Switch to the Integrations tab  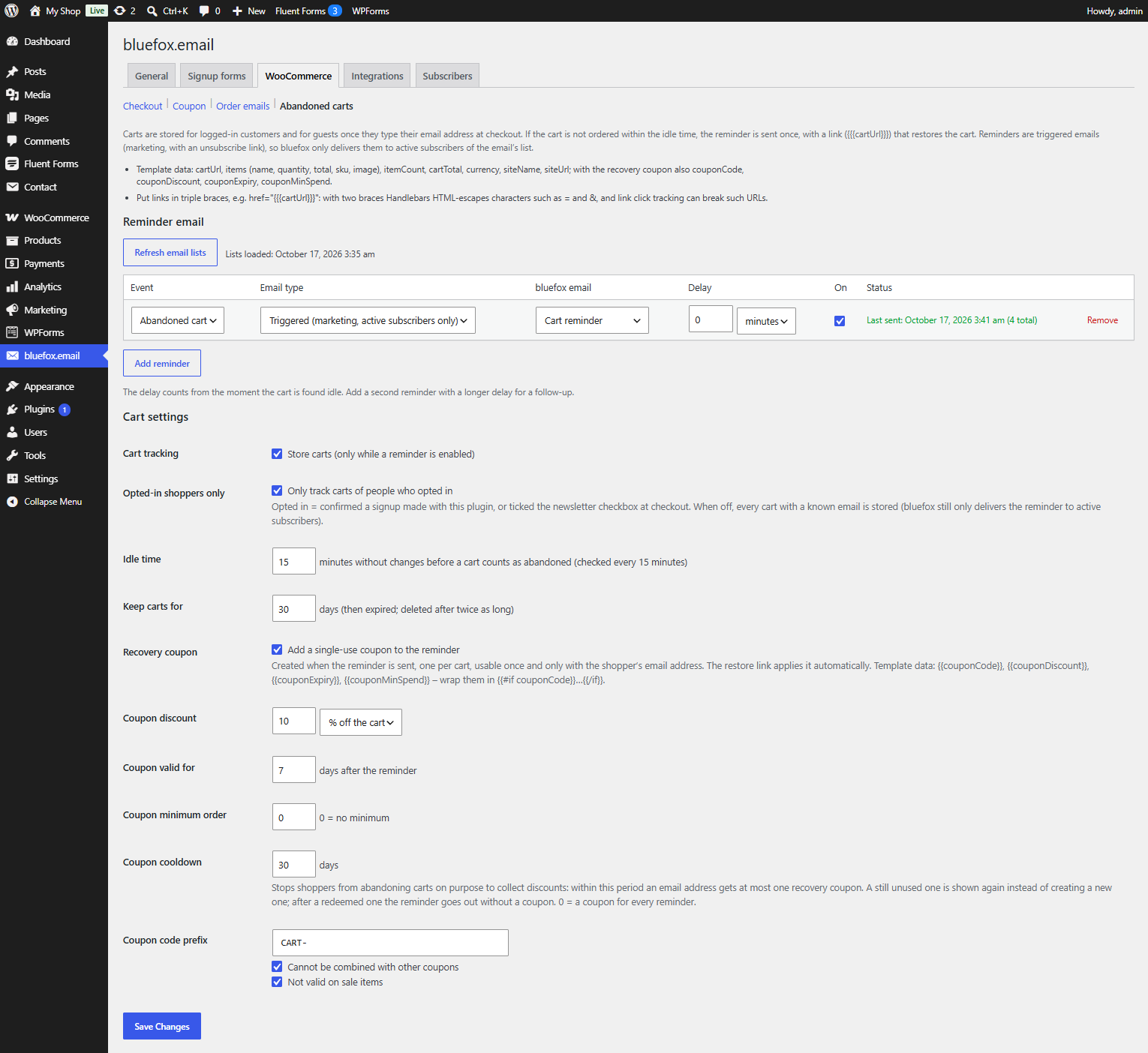point(377,76)
